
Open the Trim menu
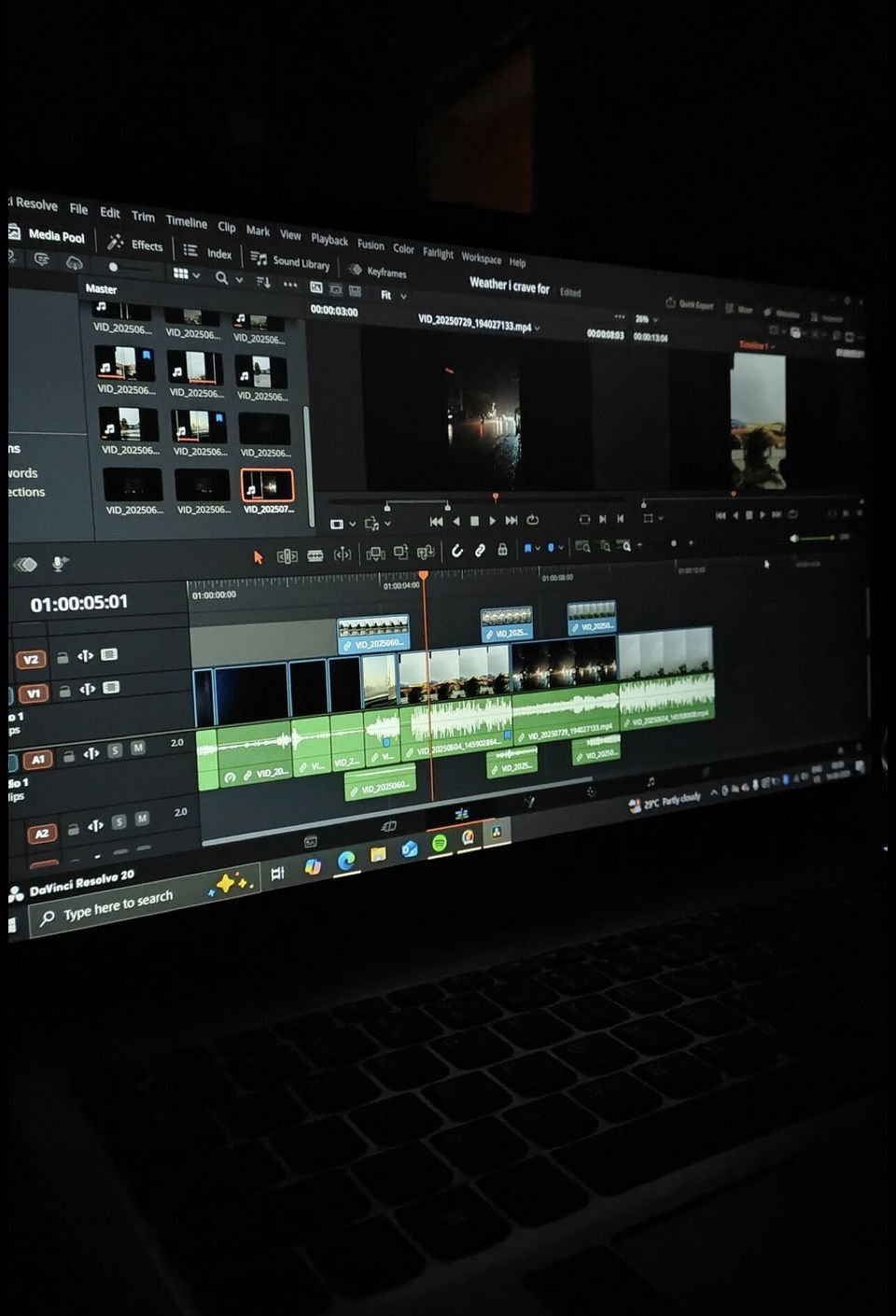(143, 217)
